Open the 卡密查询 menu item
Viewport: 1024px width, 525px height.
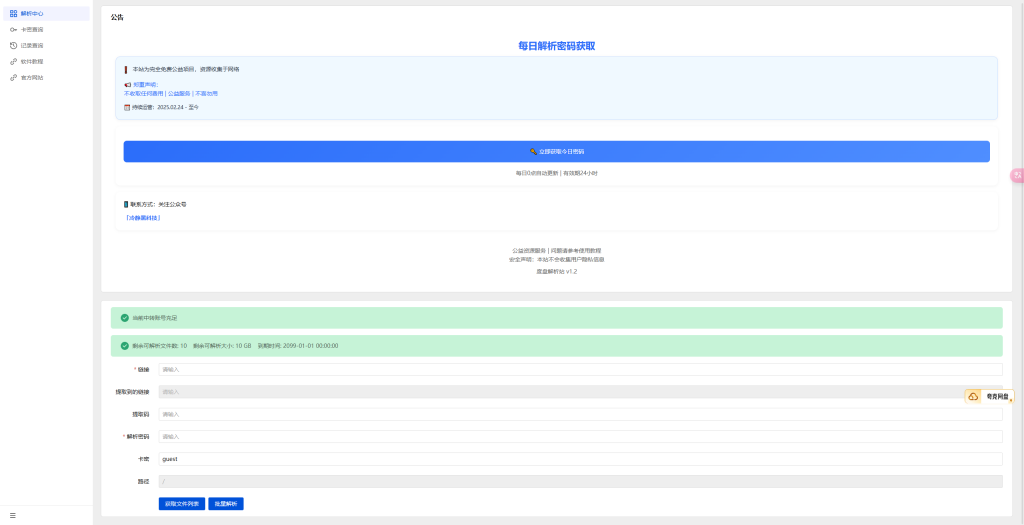point(32,30)
